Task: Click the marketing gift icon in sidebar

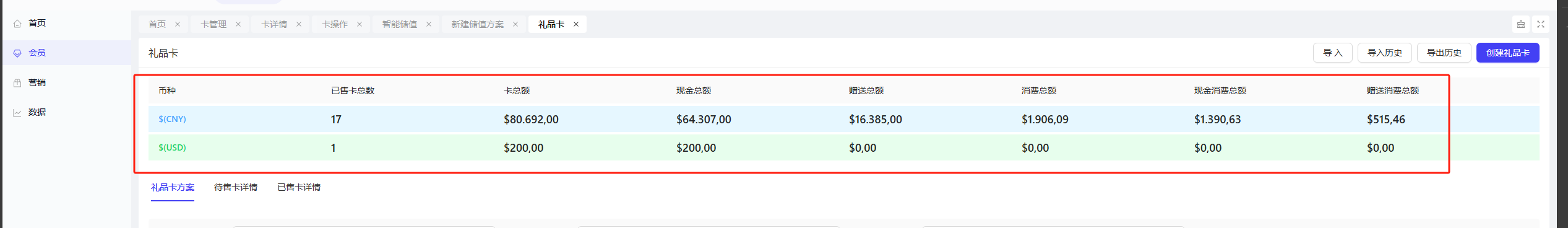Action: tap(17, 83)
